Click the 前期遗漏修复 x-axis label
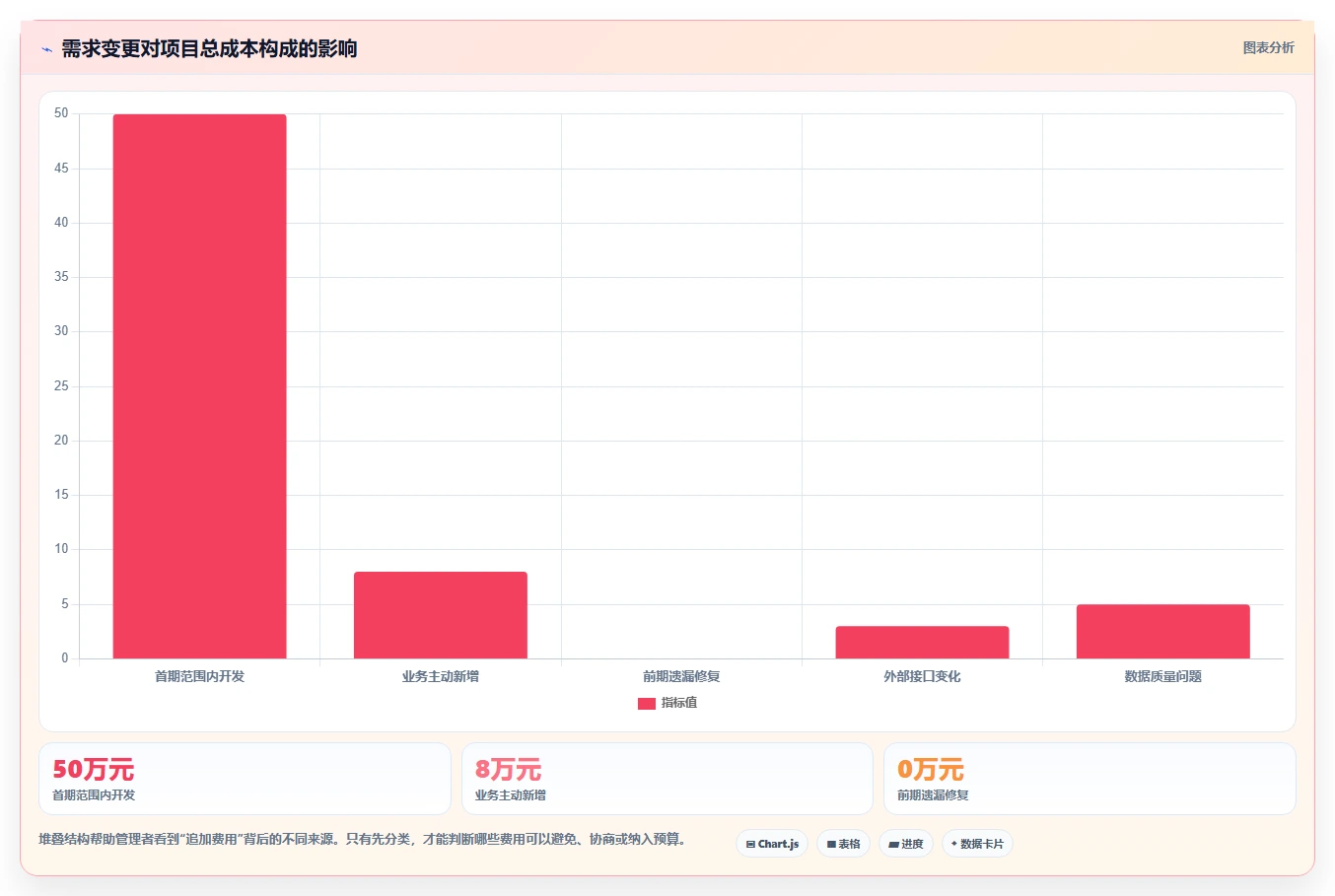Viewport: 1335px width, 896px height. (x=681, y=676)
